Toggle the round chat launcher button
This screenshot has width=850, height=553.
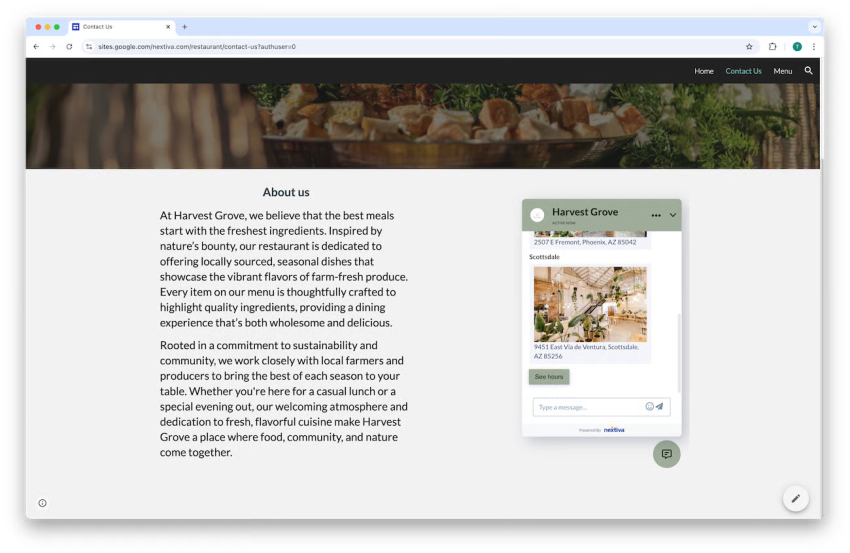(x=666, y=454)
